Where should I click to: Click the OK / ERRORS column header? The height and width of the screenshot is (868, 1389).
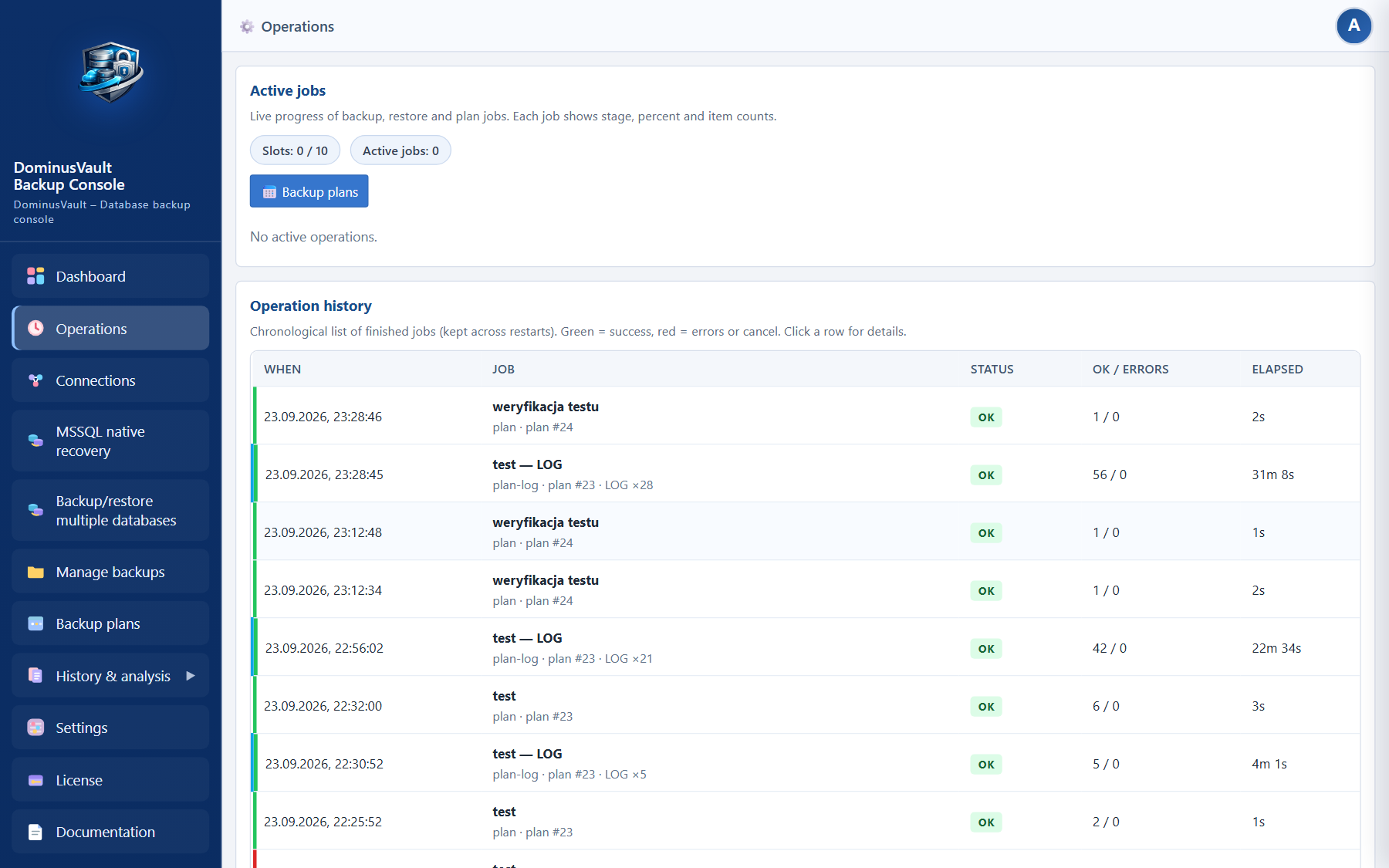click(1130, 370)
